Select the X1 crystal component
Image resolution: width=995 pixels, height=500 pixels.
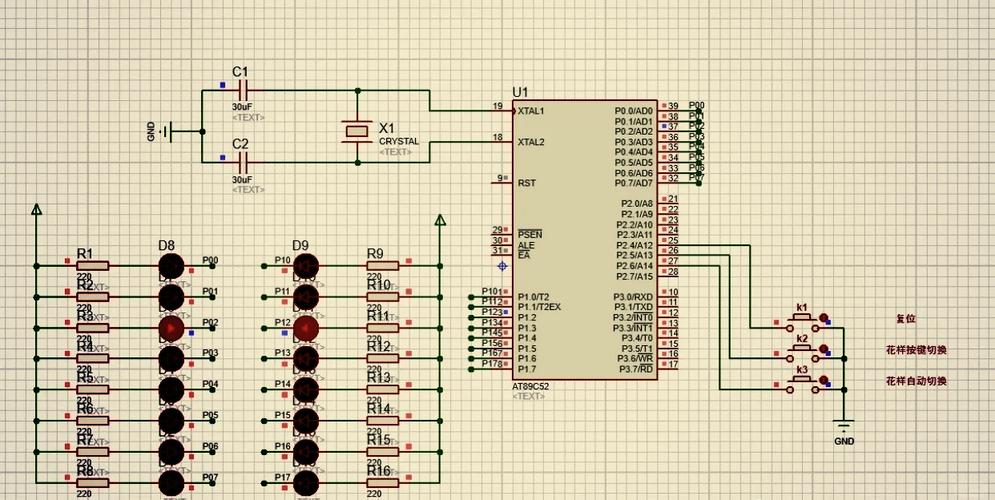pos(357,131)
